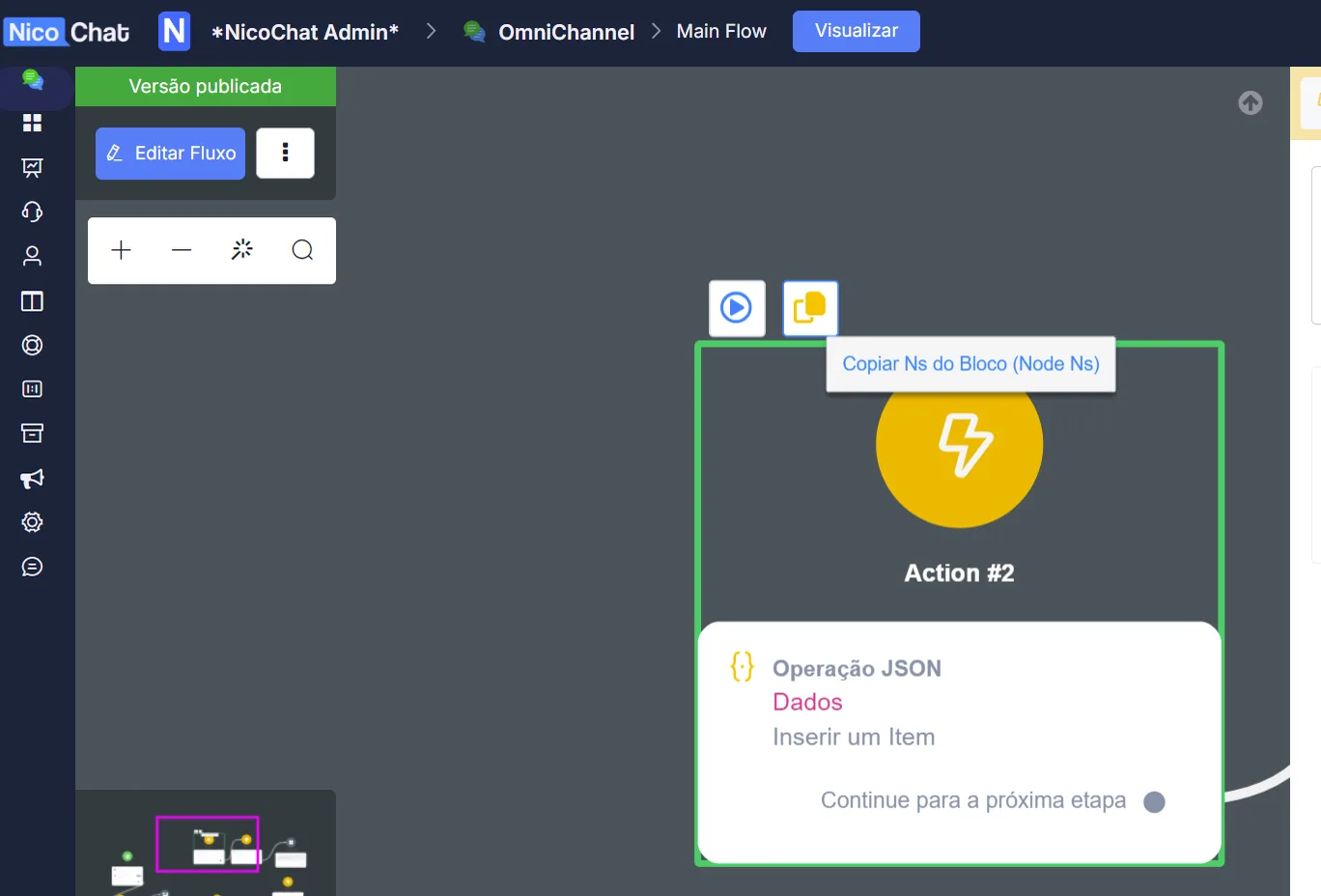
Task: Open the message bubble icon in sidebar
Action: tap(32, 567)
